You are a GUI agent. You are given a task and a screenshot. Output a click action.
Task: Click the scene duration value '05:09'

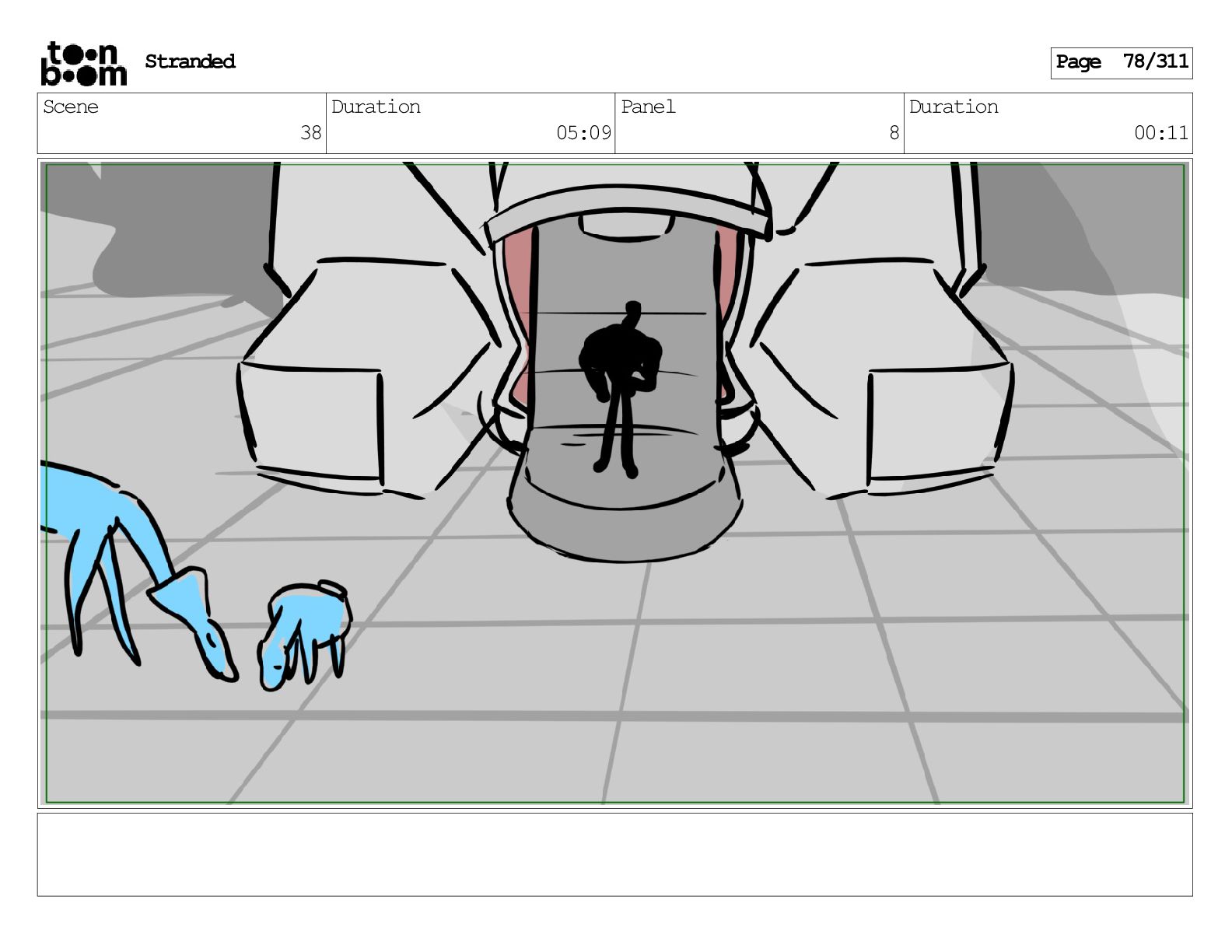pyautogui.click(x=583, y=133)
